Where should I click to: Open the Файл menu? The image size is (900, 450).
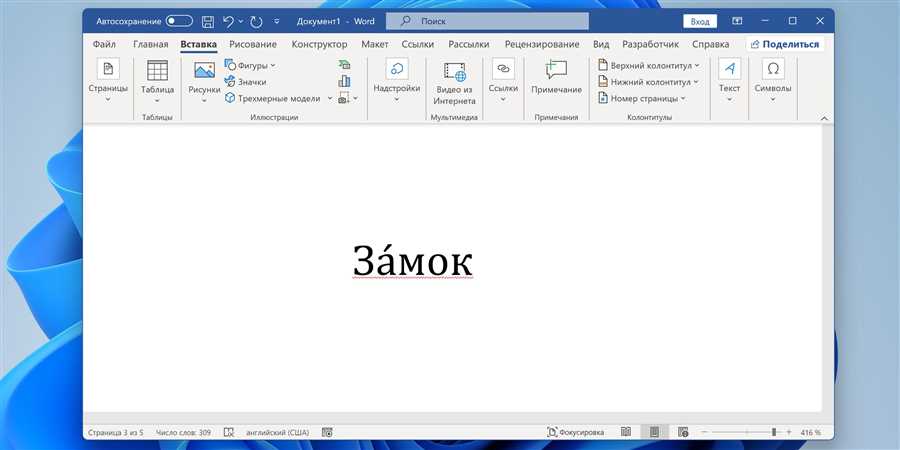click(104, 44)
